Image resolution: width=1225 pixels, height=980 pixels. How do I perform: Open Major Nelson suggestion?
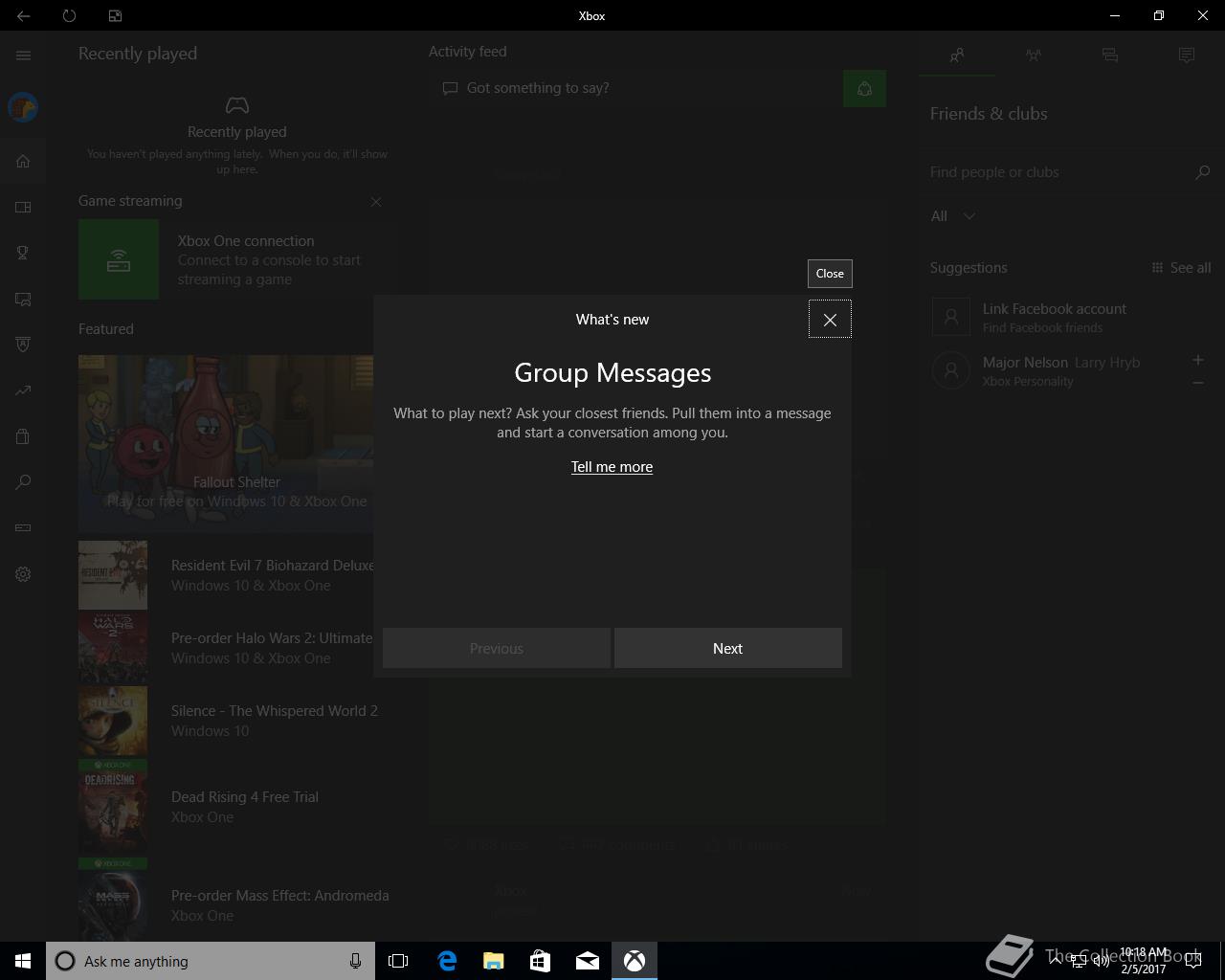1058,370
